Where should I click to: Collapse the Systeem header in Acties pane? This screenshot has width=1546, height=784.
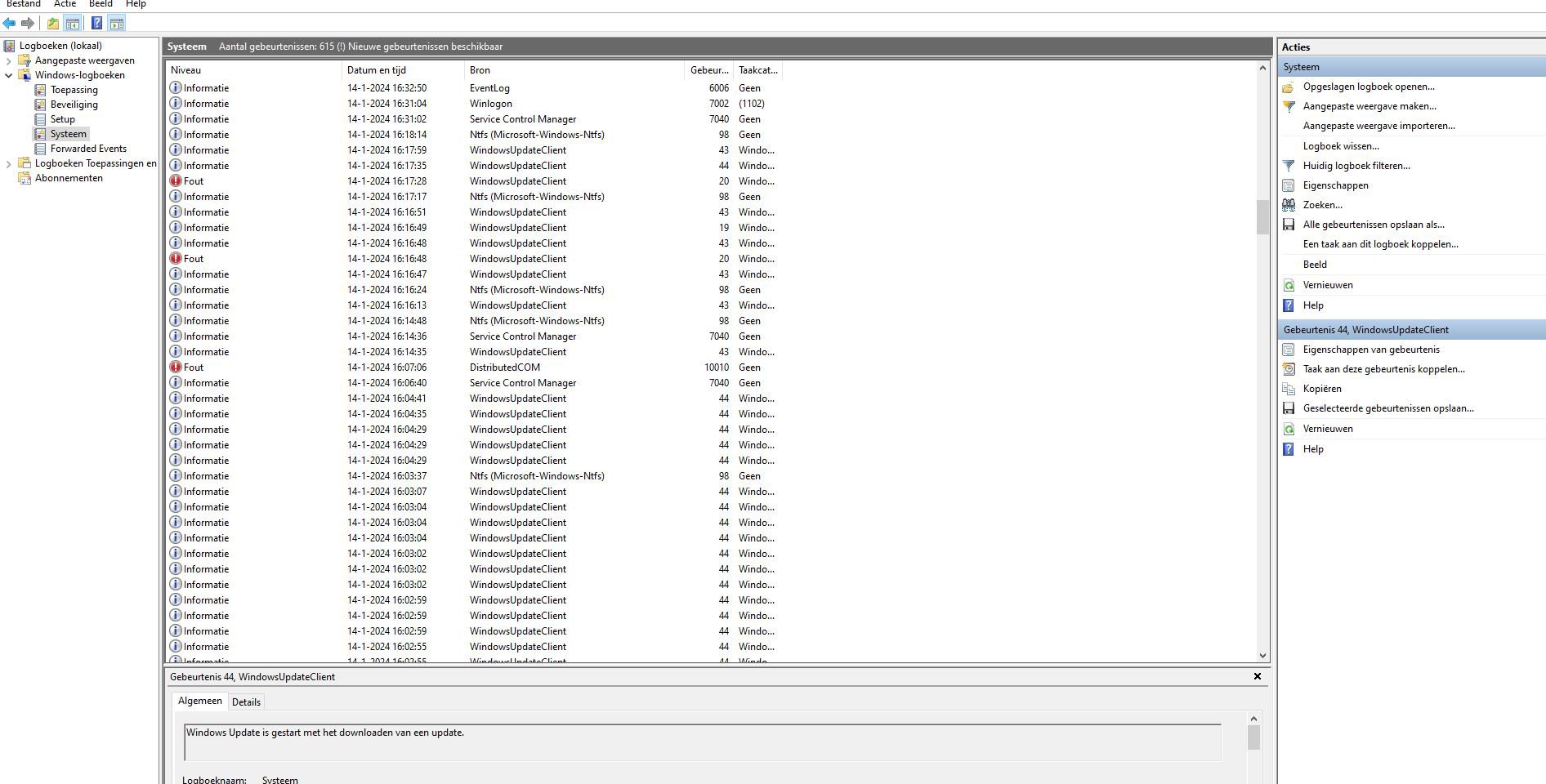[x=1411, y=67]
